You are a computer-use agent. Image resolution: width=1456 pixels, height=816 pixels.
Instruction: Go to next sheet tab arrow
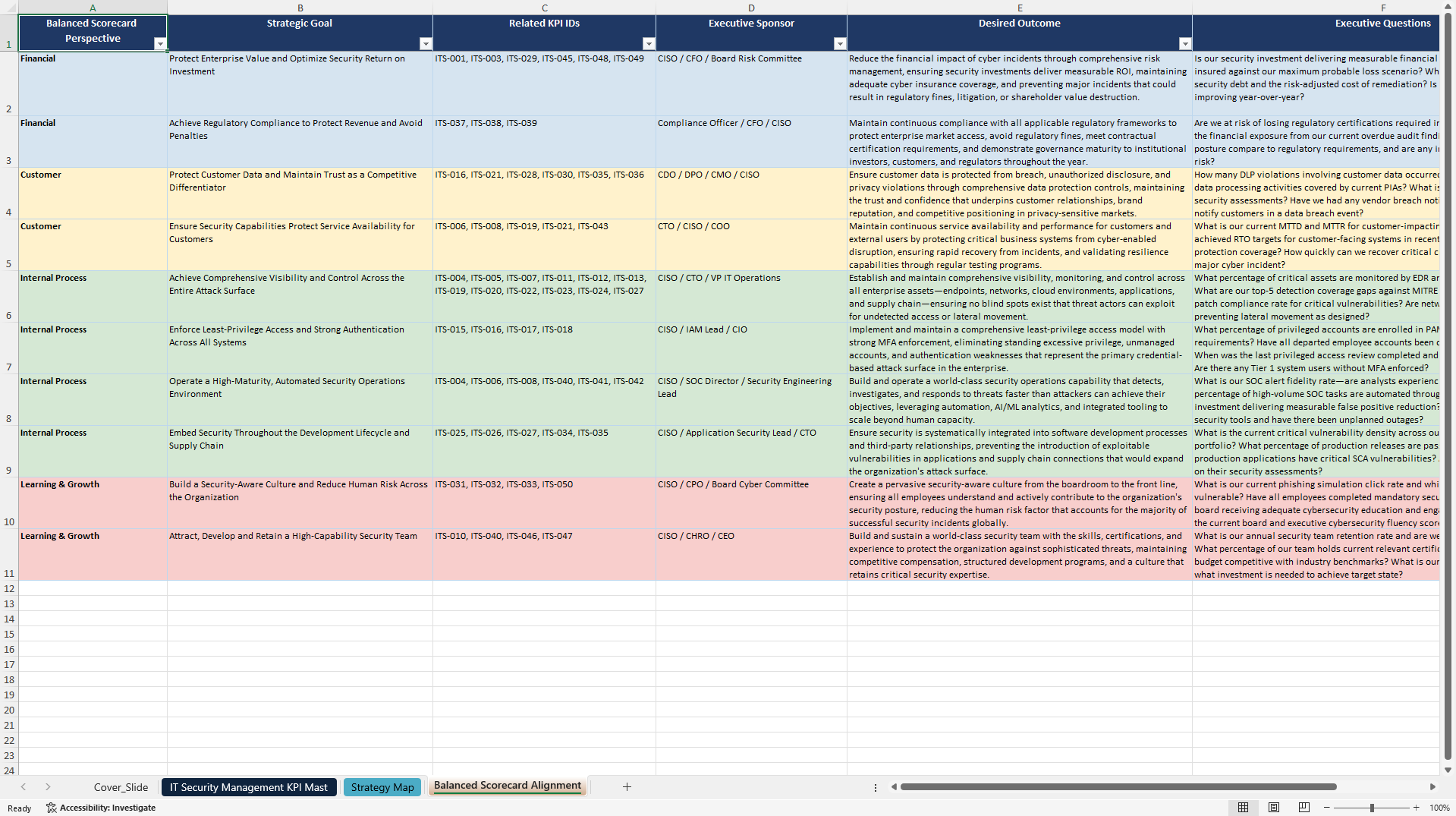48,787
